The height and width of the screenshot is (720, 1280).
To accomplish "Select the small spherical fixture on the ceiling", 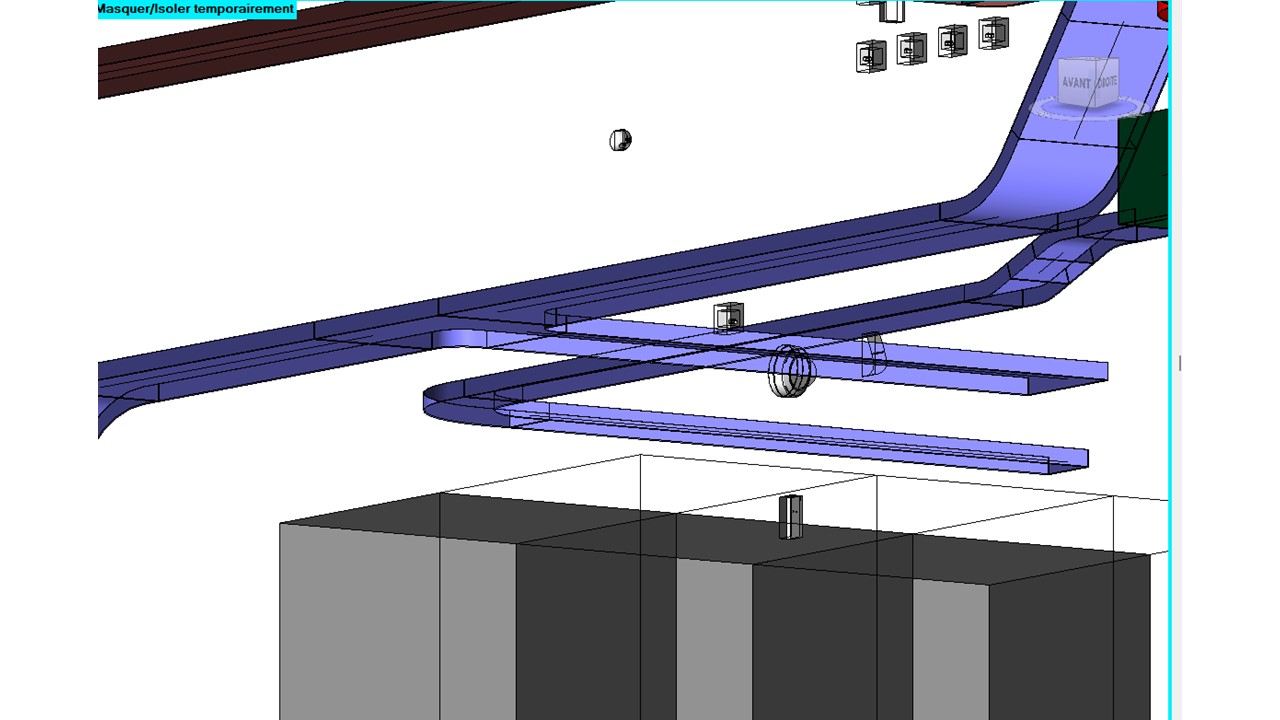I will 620,141.
